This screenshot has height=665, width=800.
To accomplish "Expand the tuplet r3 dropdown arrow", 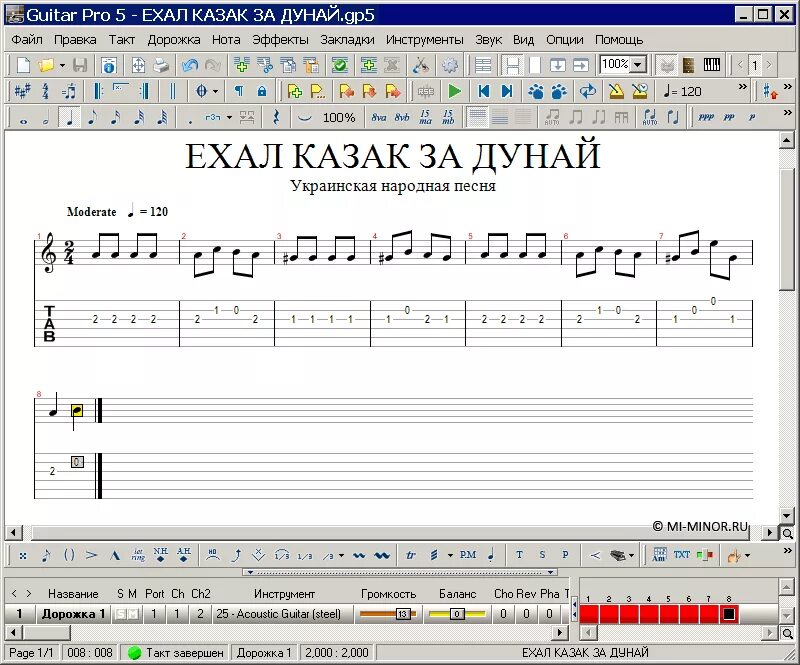I will (x=230, y=118).
